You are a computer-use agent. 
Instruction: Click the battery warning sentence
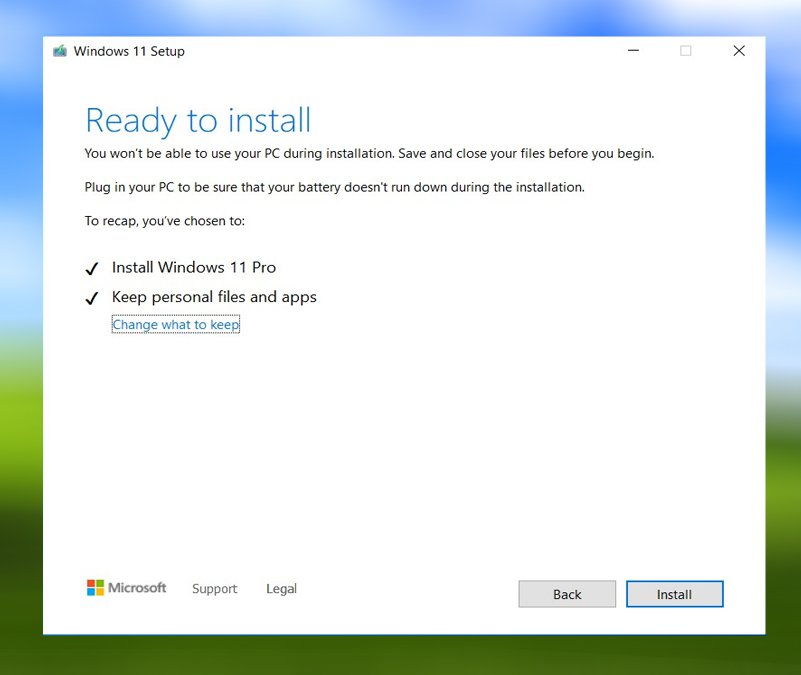pos(333,187)
